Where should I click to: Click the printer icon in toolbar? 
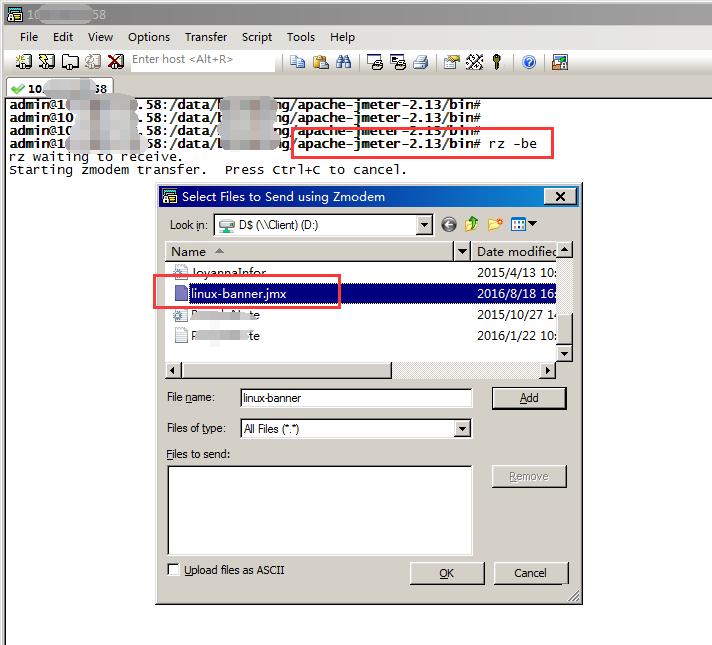(x=421, y=61)
